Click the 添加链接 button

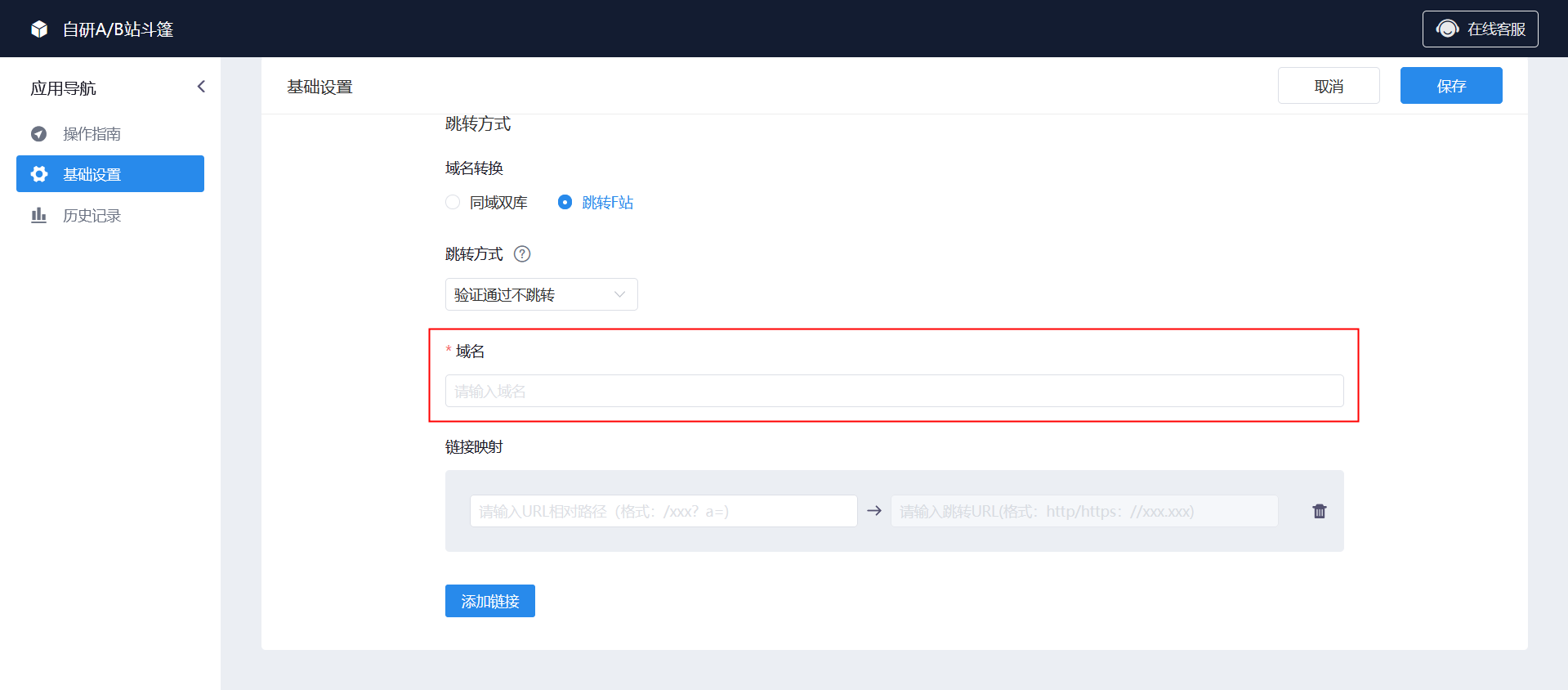(x=490, y=601)
